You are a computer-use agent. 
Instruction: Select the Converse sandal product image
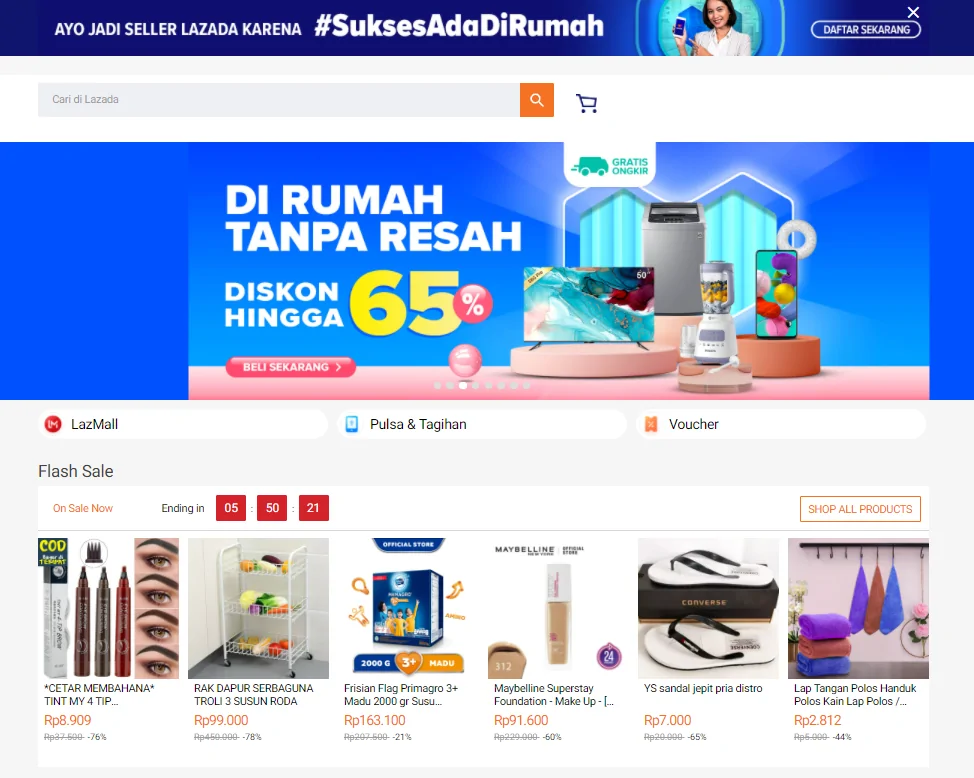click(x=708, y=608)
